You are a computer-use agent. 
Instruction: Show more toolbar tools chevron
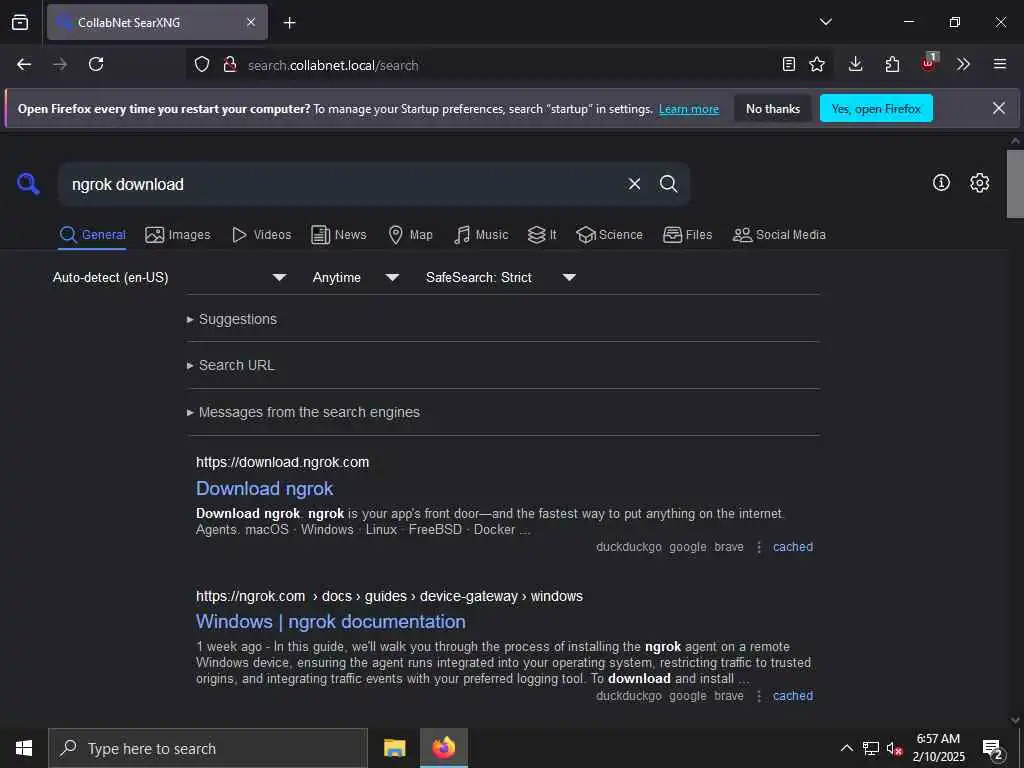963,64
